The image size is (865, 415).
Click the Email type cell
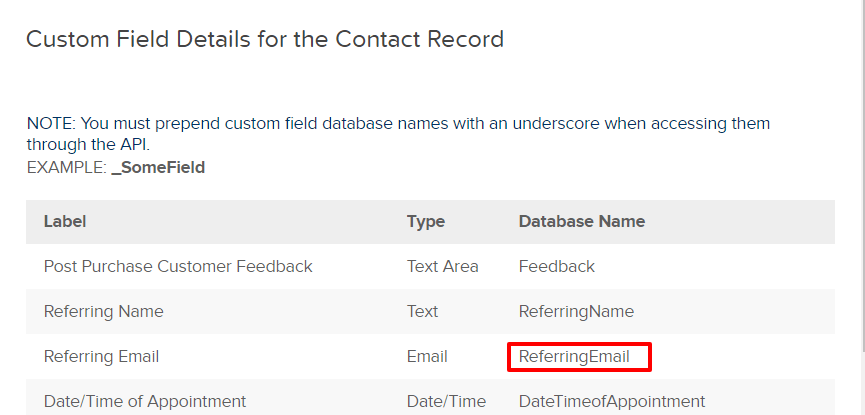(427, 357)
